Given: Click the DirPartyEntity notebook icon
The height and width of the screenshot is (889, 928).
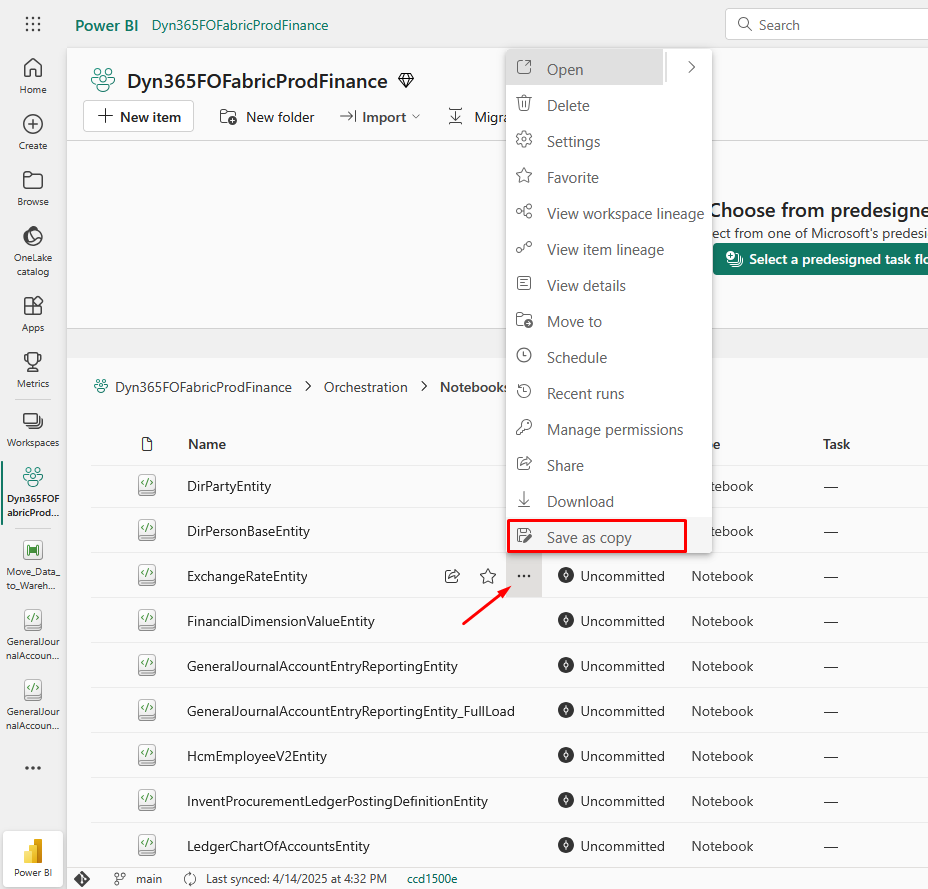Looking at the screenshot, I should 147,485.
